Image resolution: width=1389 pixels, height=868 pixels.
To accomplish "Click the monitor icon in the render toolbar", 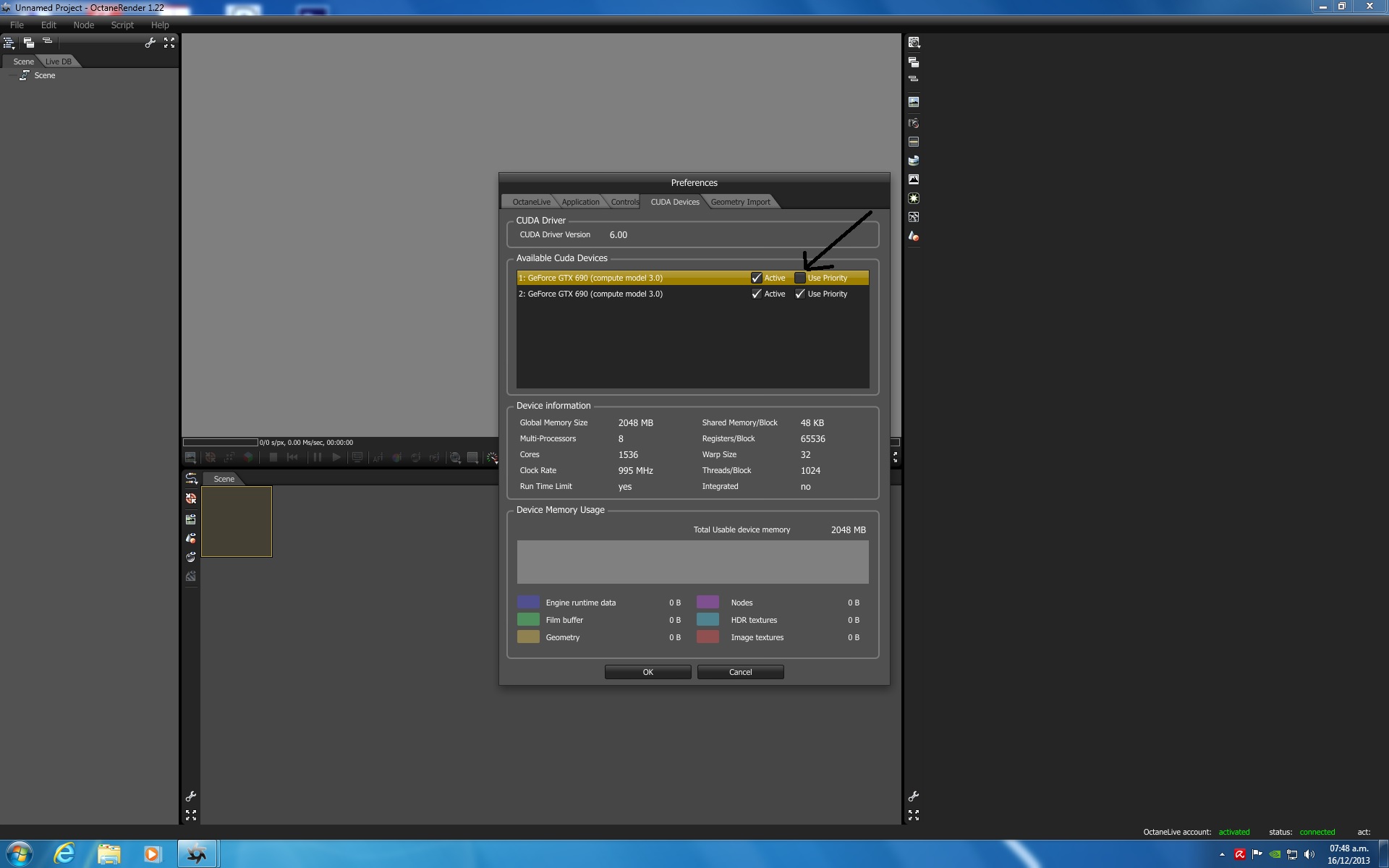I will click(357, 457).
